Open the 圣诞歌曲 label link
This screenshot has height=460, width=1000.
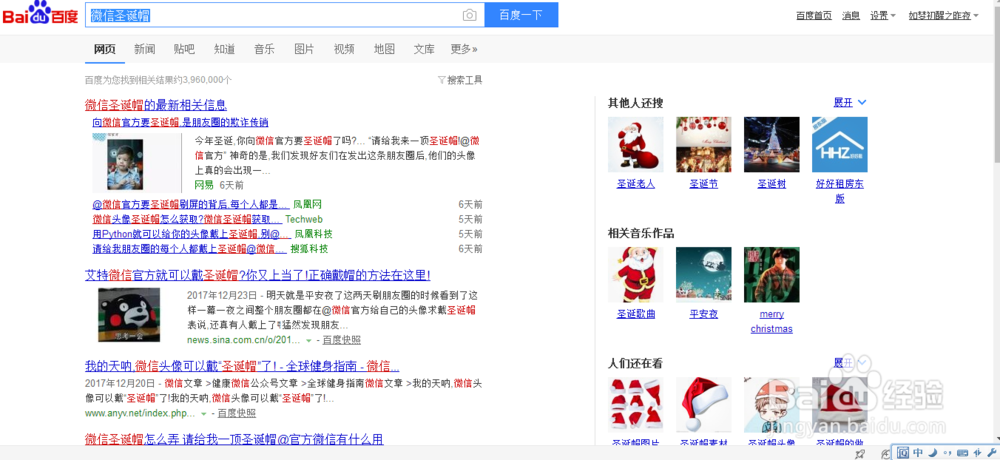click(x=636, y=315)
